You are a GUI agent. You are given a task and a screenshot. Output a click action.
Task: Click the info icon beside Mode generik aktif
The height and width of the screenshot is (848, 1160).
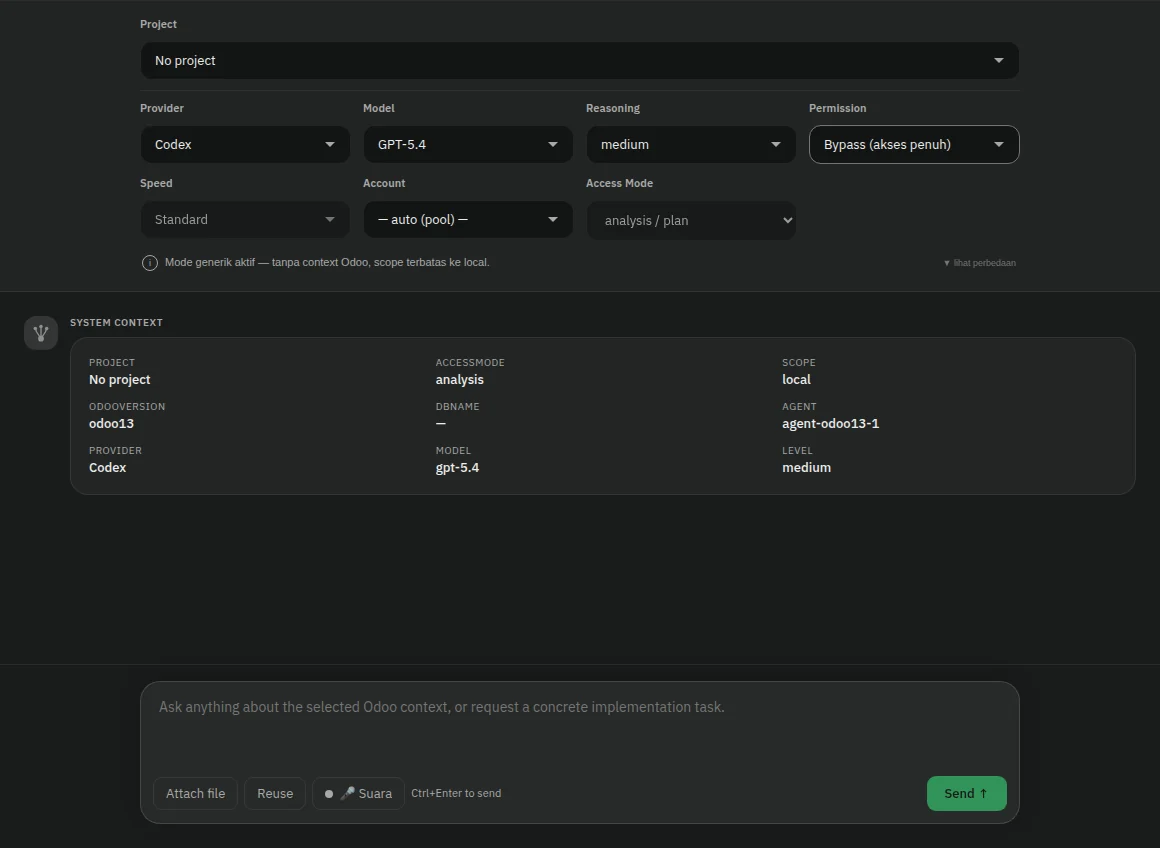(149, 263)
